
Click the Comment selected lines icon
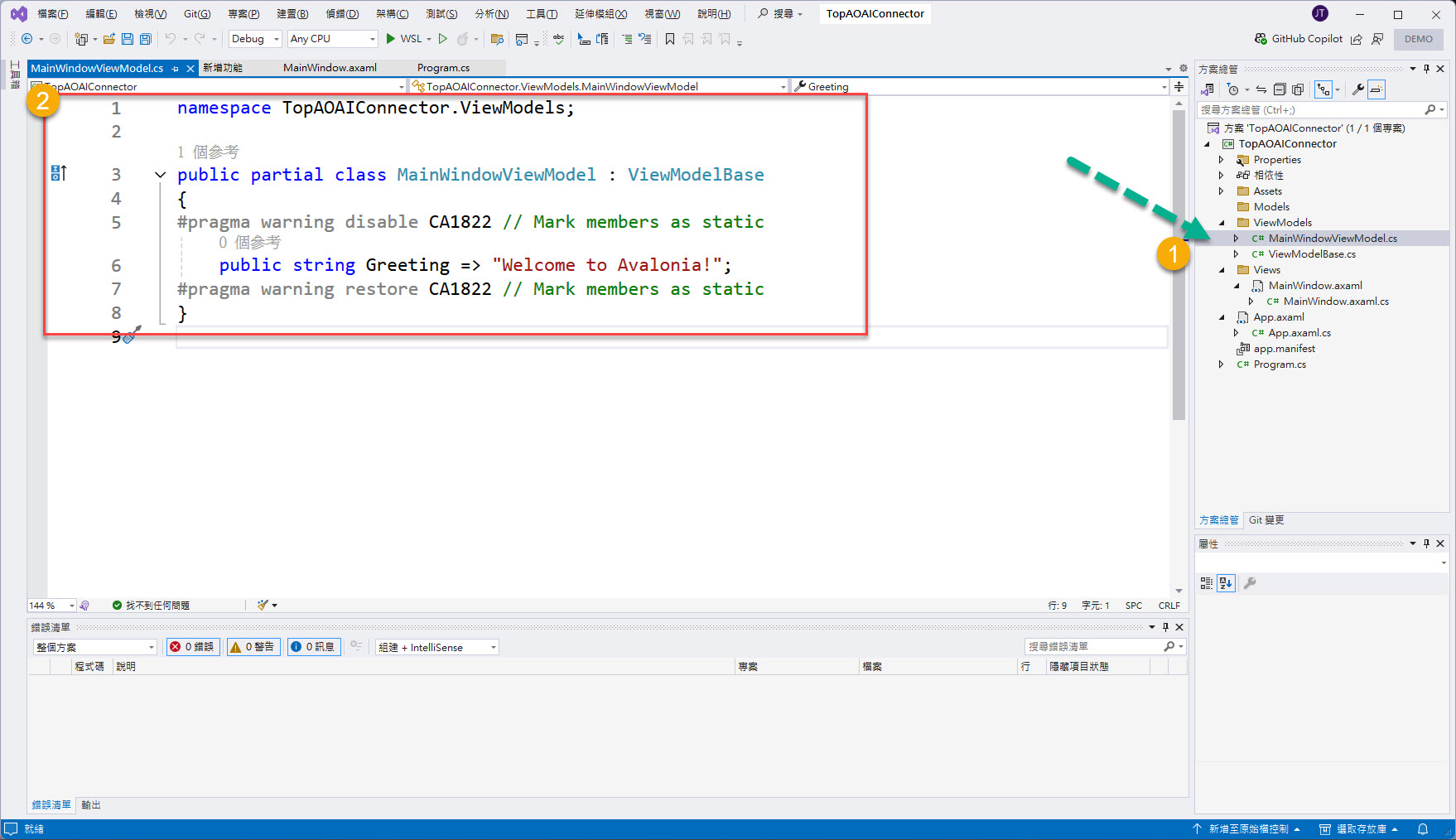627,39
